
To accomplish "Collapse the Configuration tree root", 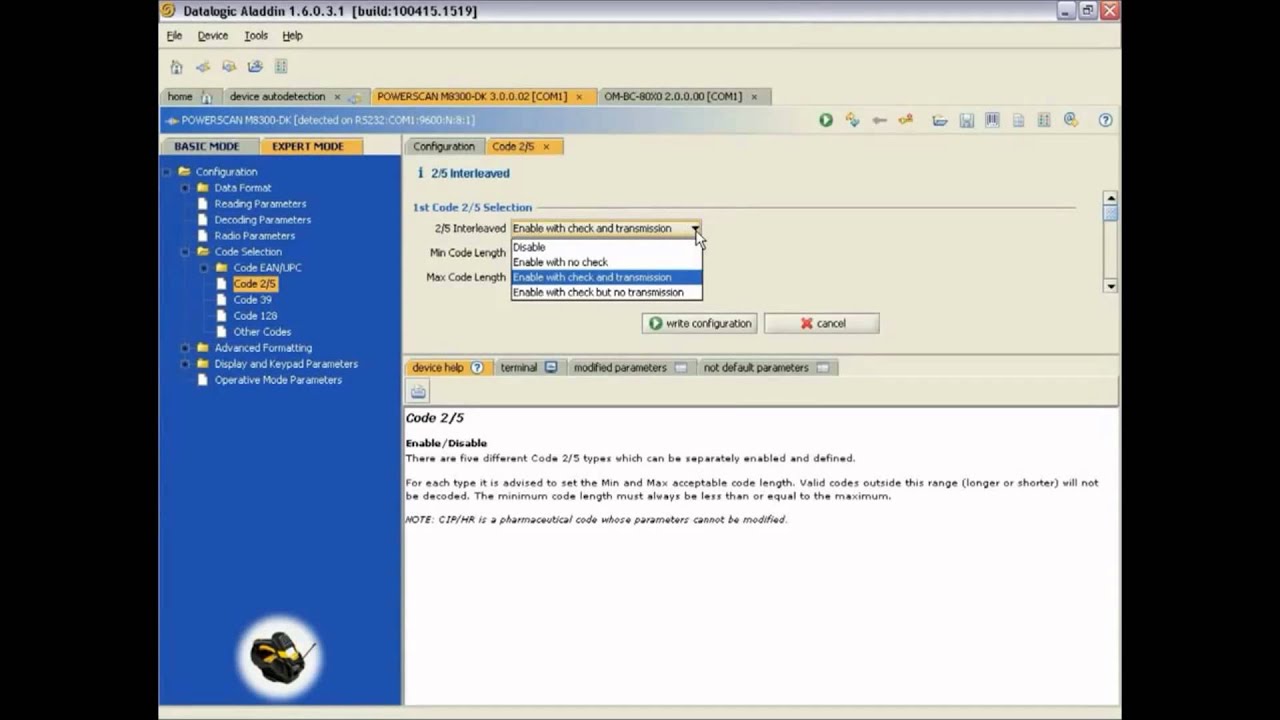I will [167, 172].
